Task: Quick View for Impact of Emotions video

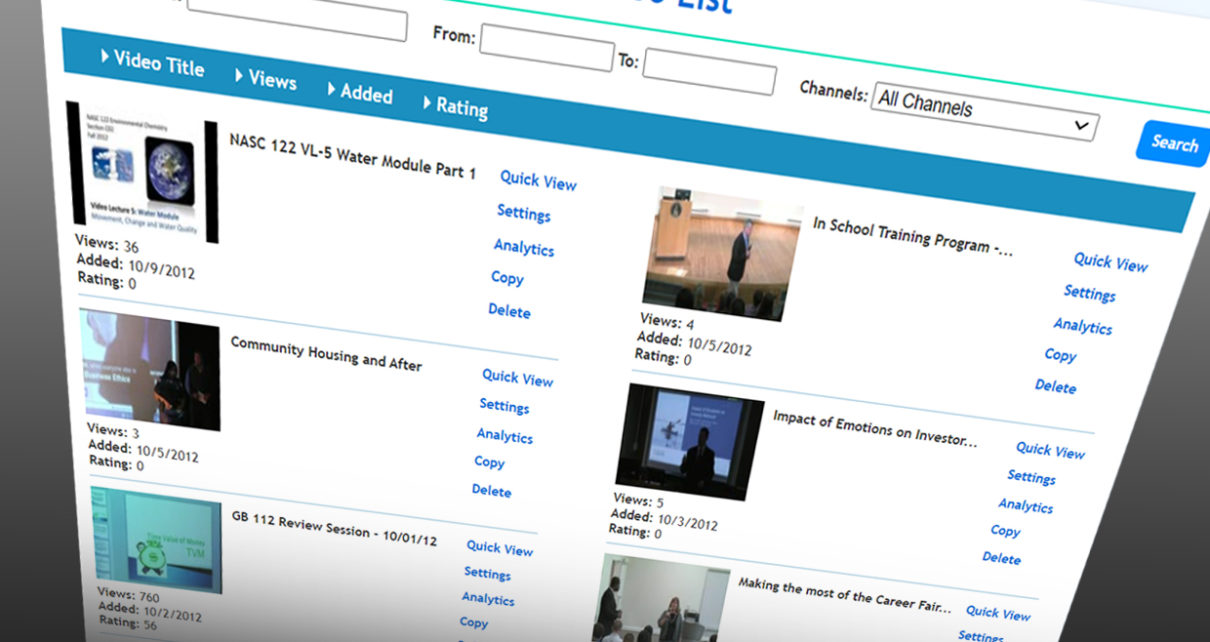Action: coord(1050,450)
